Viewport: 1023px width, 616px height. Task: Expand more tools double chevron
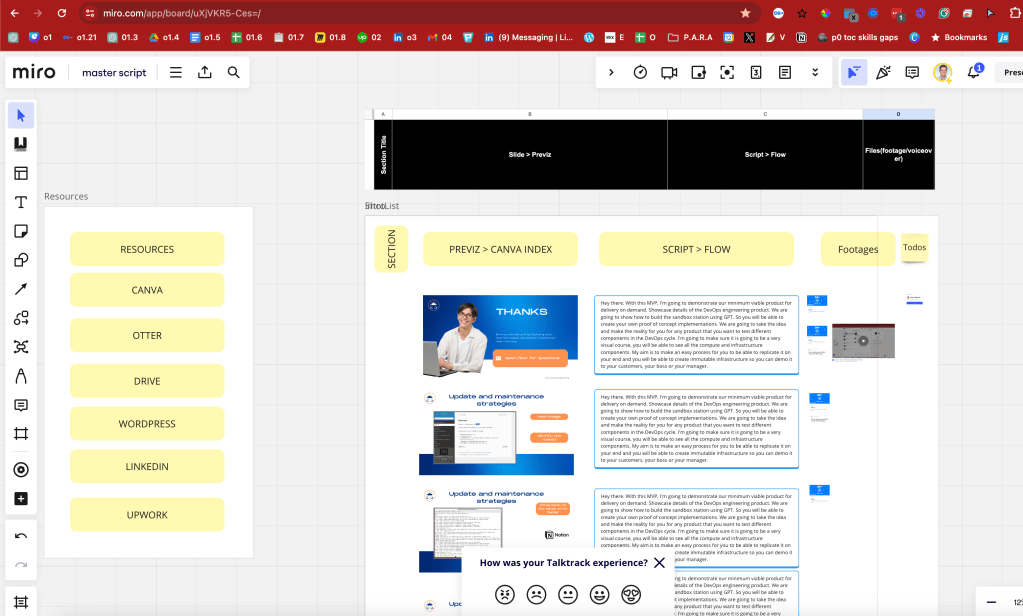coord(815,72)
